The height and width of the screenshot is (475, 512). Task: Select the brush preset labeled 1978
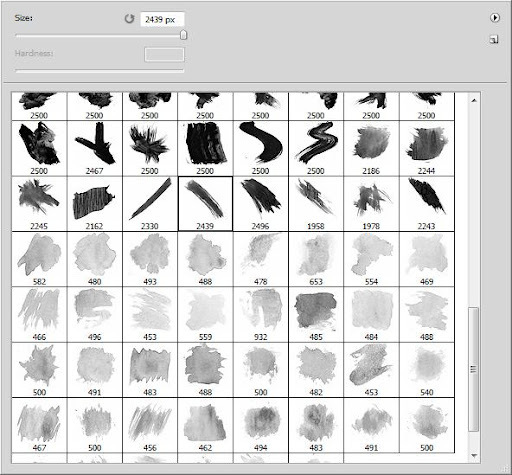click(x=371, y=204)
